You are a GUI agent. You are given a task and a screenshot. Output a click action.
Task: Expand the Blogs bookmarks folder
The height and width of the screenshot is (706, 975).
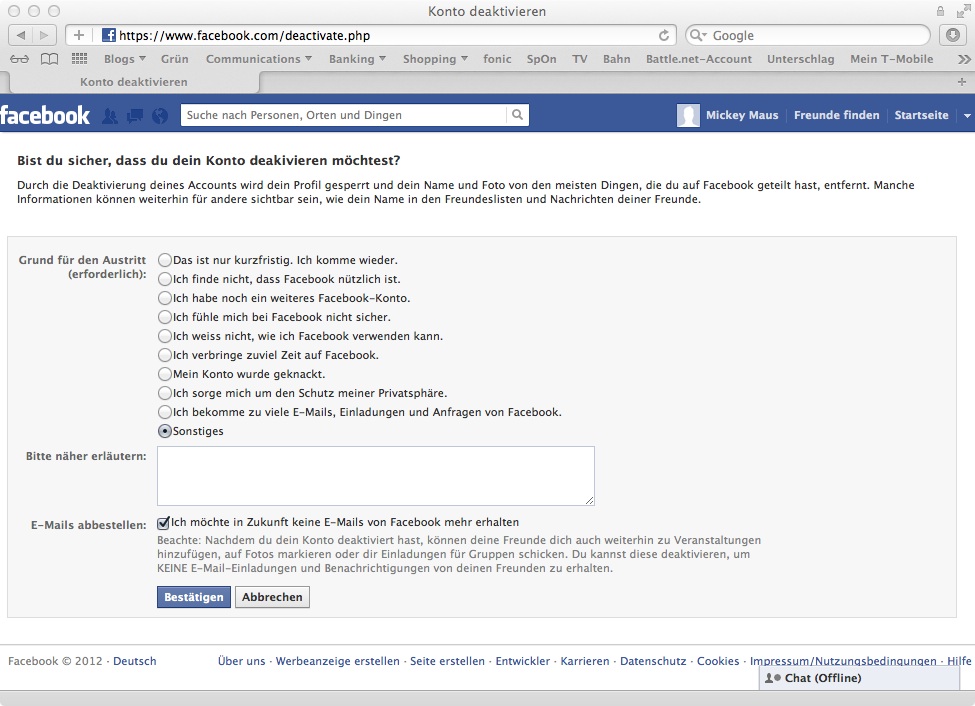pyautogui.click(x=124, y=59)
